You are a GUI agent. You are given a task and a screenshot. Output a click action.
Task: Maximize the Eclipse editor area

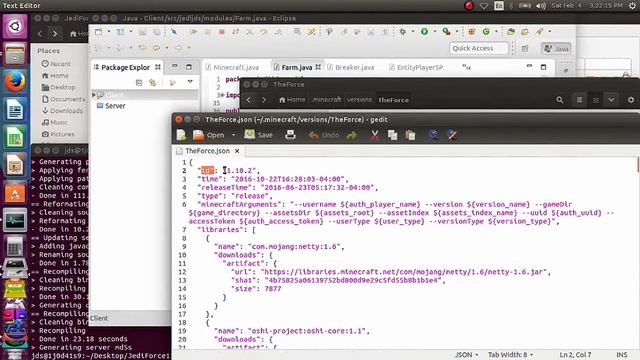(x=543, y=67)
